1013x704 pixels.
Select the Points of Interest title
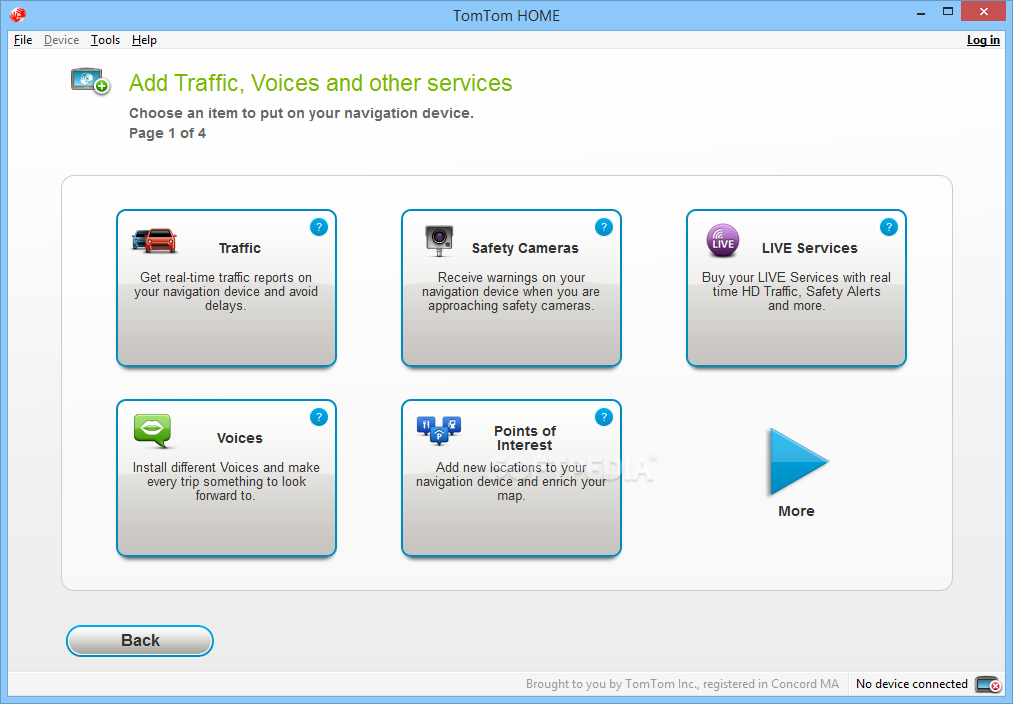click(x=525, y=438)
